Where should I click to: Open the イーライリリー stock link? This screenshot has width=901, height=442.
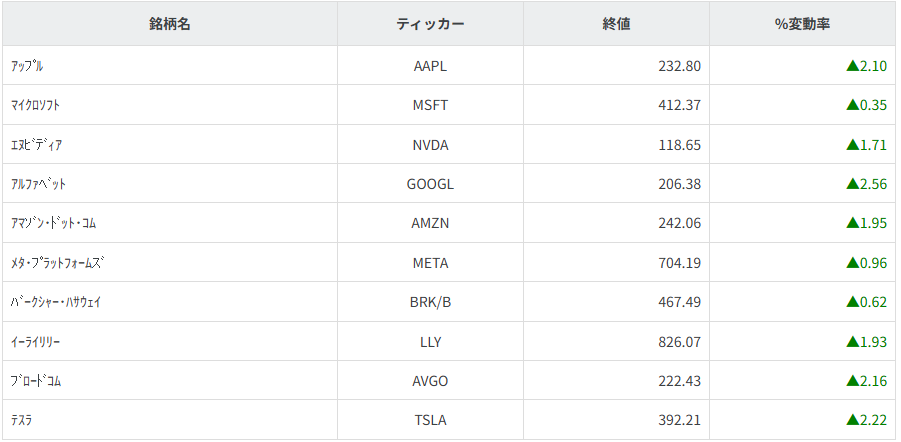click(36, 342)
